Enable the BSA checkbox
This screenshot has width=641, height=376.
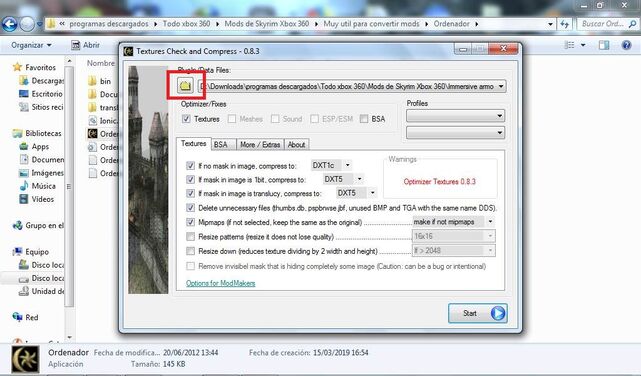[364, 119]
